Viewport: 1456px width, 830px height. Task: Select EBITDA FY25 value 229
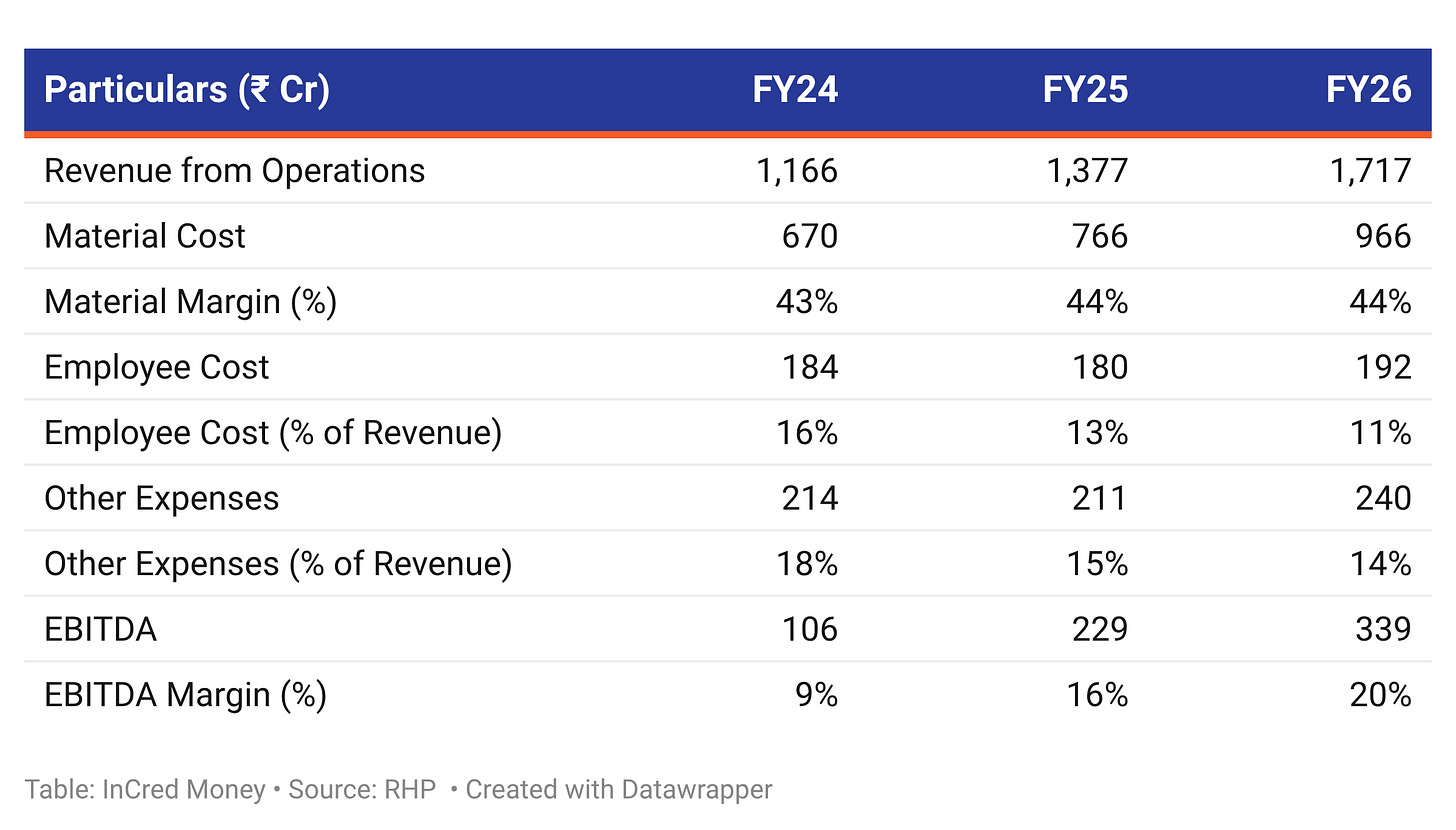coord(1101,630)
